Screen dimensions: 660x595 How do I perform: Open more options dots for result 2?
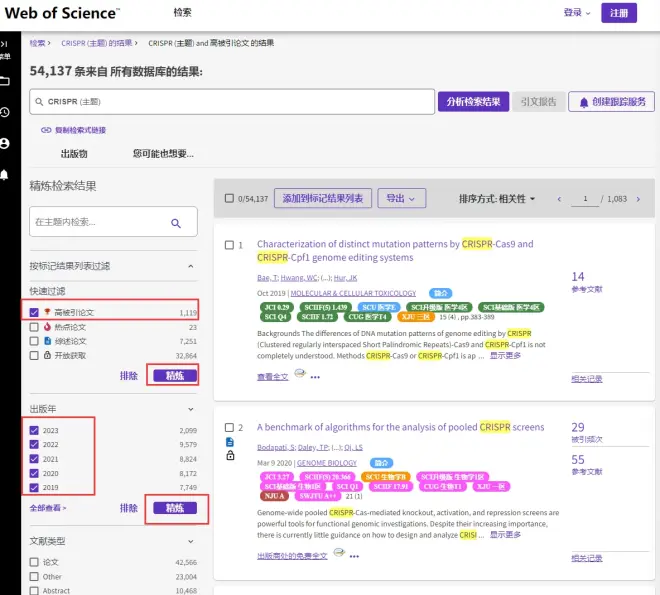[354, 556]
